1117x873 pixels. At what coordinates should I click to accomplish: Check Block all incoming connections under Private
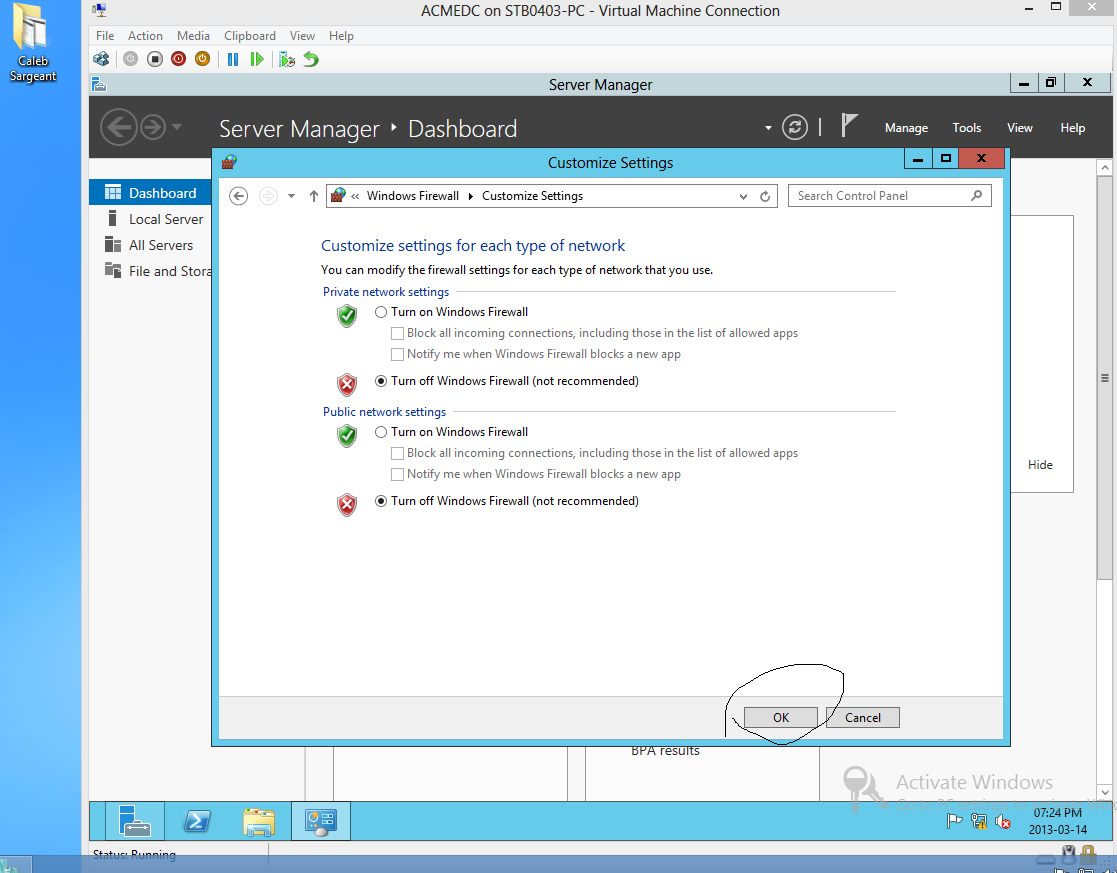pos(398,334)
